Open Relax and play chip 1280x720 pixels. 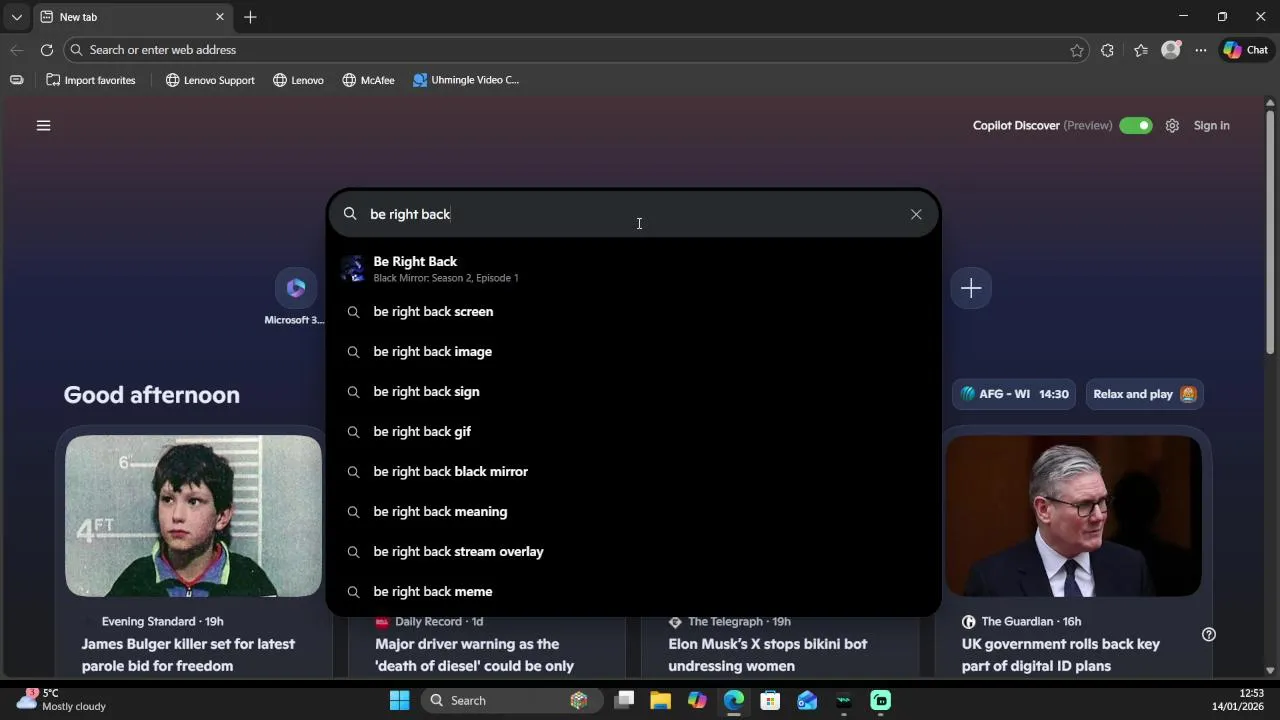click(1144, 394)
